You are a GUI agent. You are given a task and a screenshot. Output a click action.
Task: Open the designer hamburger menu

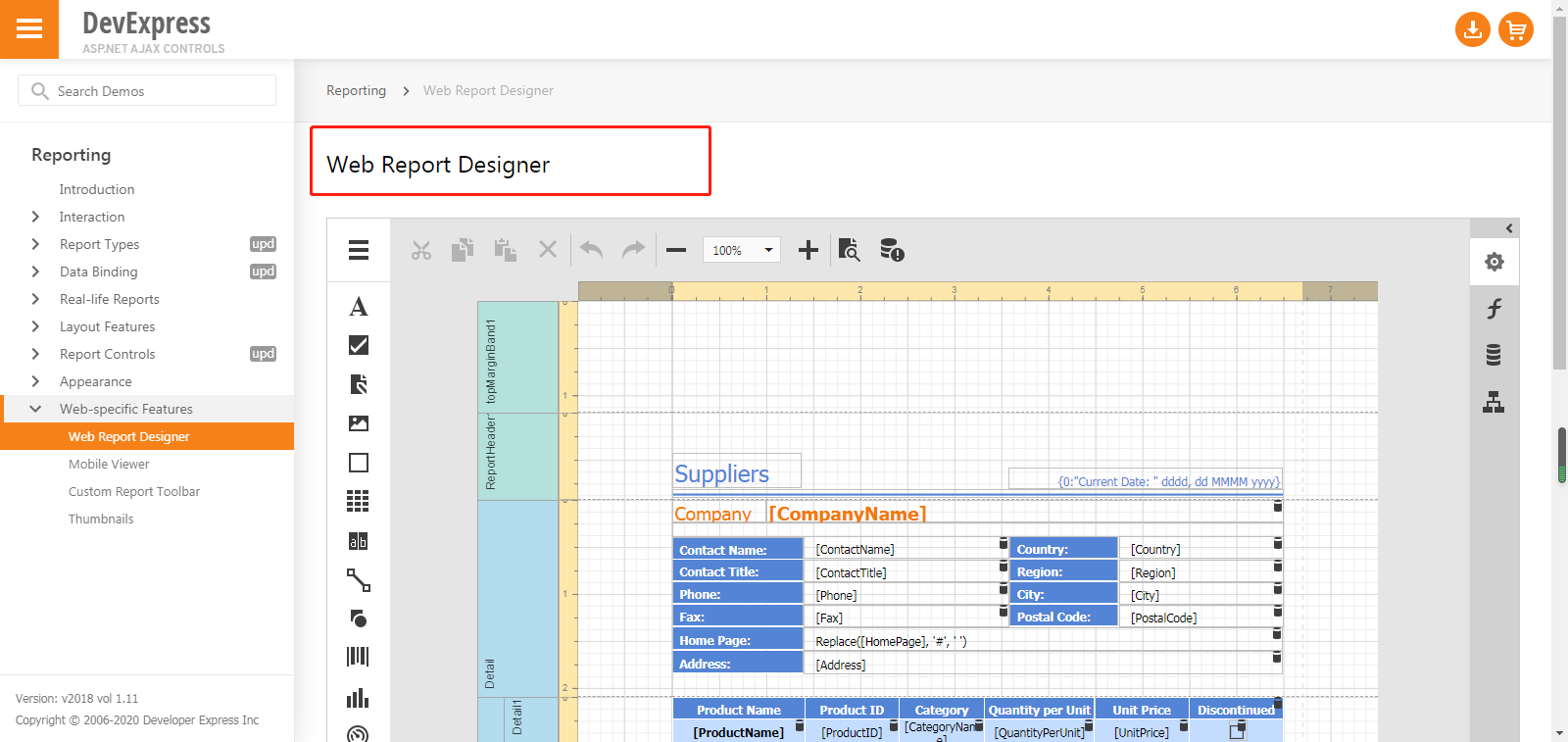tap(359, 250)
